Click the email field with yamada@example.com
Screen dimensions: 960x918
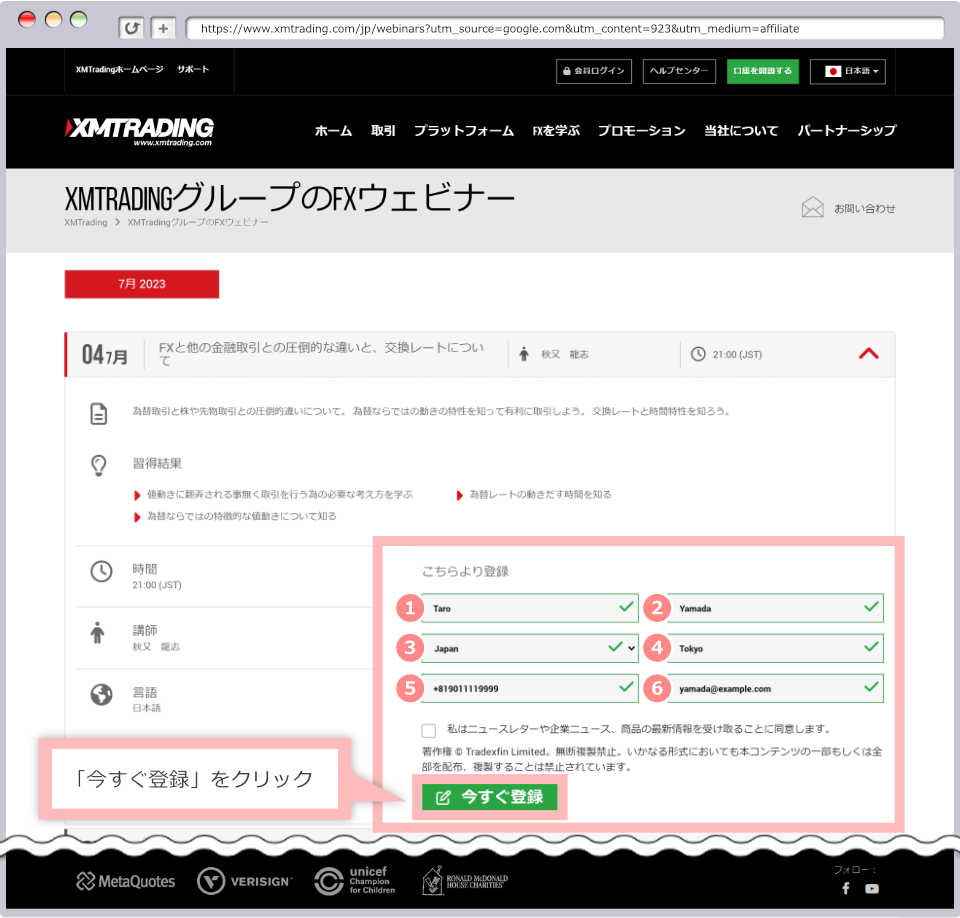click(x=765, y=688)
